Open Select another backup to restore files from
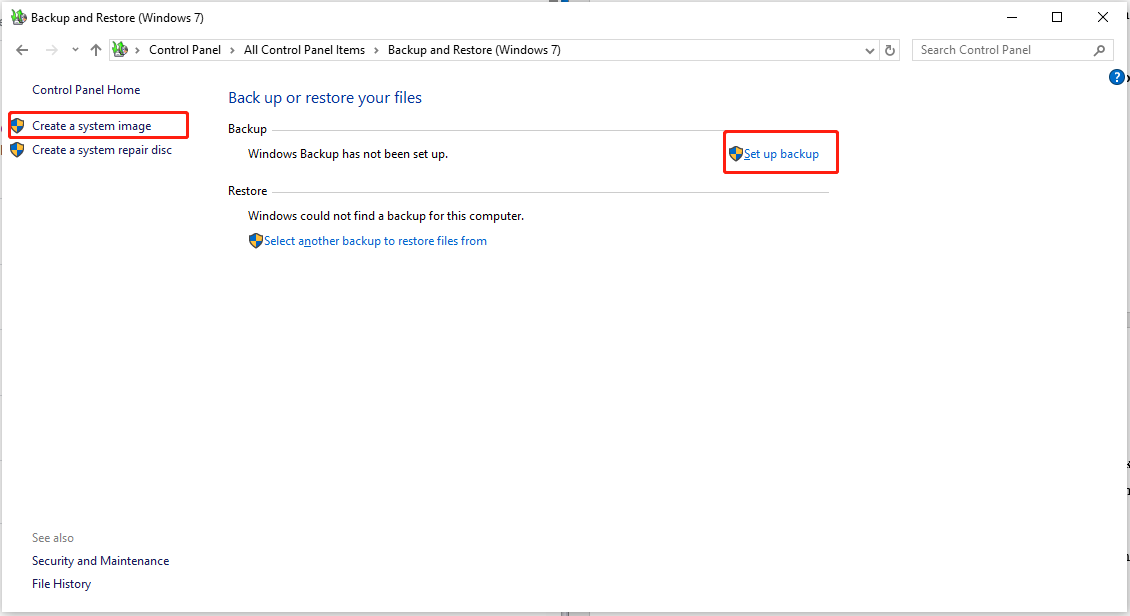This screenshot has width=1130, height=616. 375,240
